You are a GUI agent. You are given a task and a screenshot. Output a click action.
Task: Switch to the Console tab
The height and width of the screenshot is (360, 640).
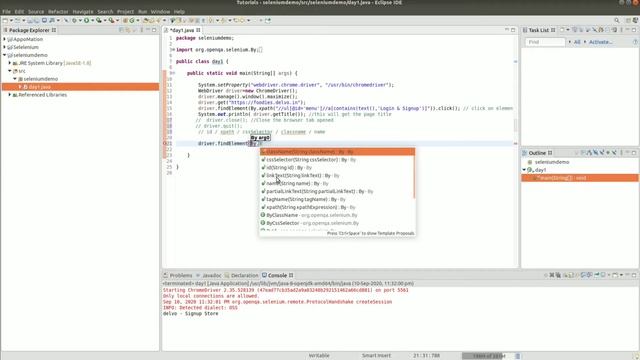click(x=278, y=276)
